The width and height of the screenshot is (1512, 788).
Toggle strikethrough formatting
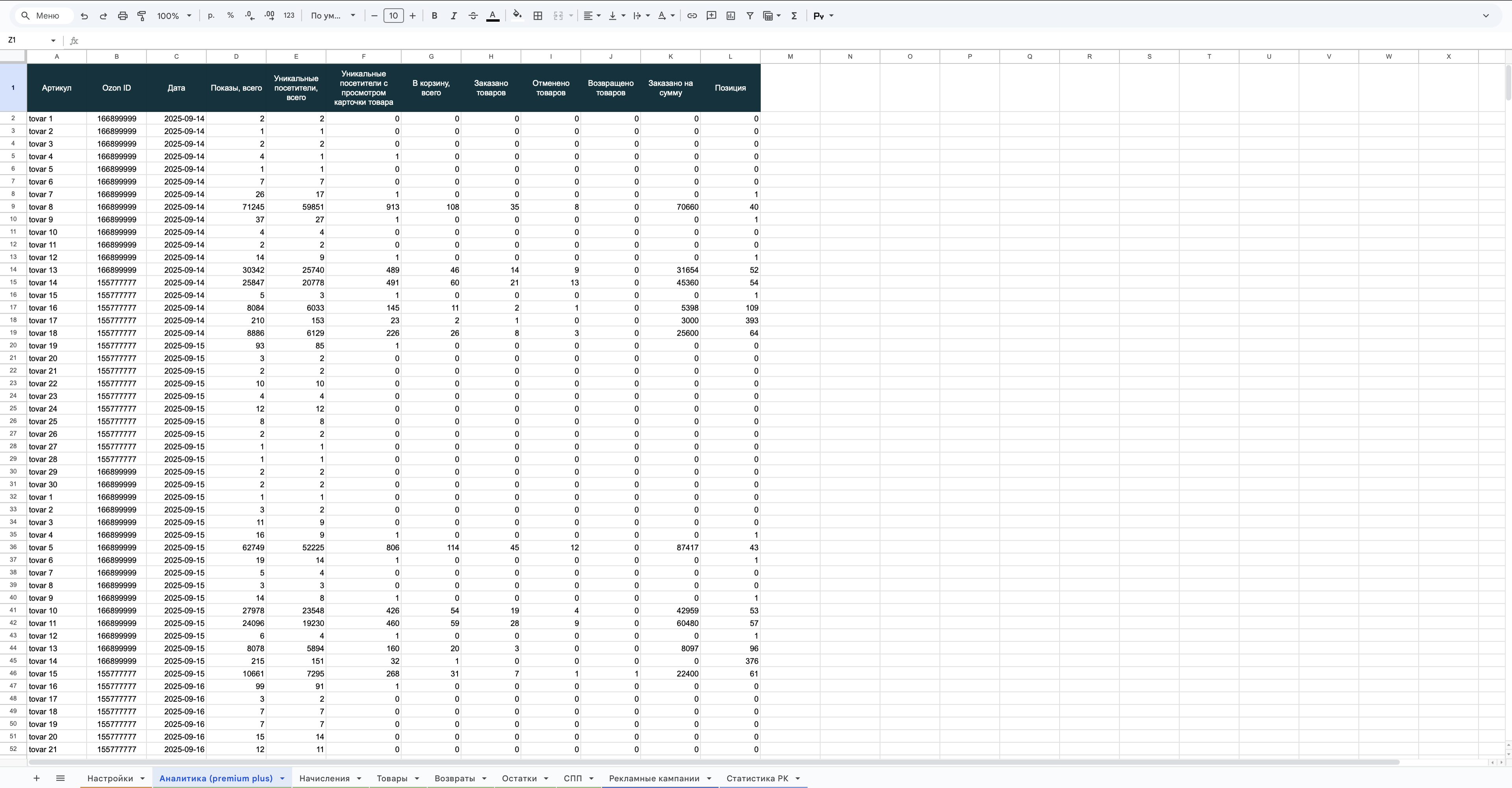473,16
